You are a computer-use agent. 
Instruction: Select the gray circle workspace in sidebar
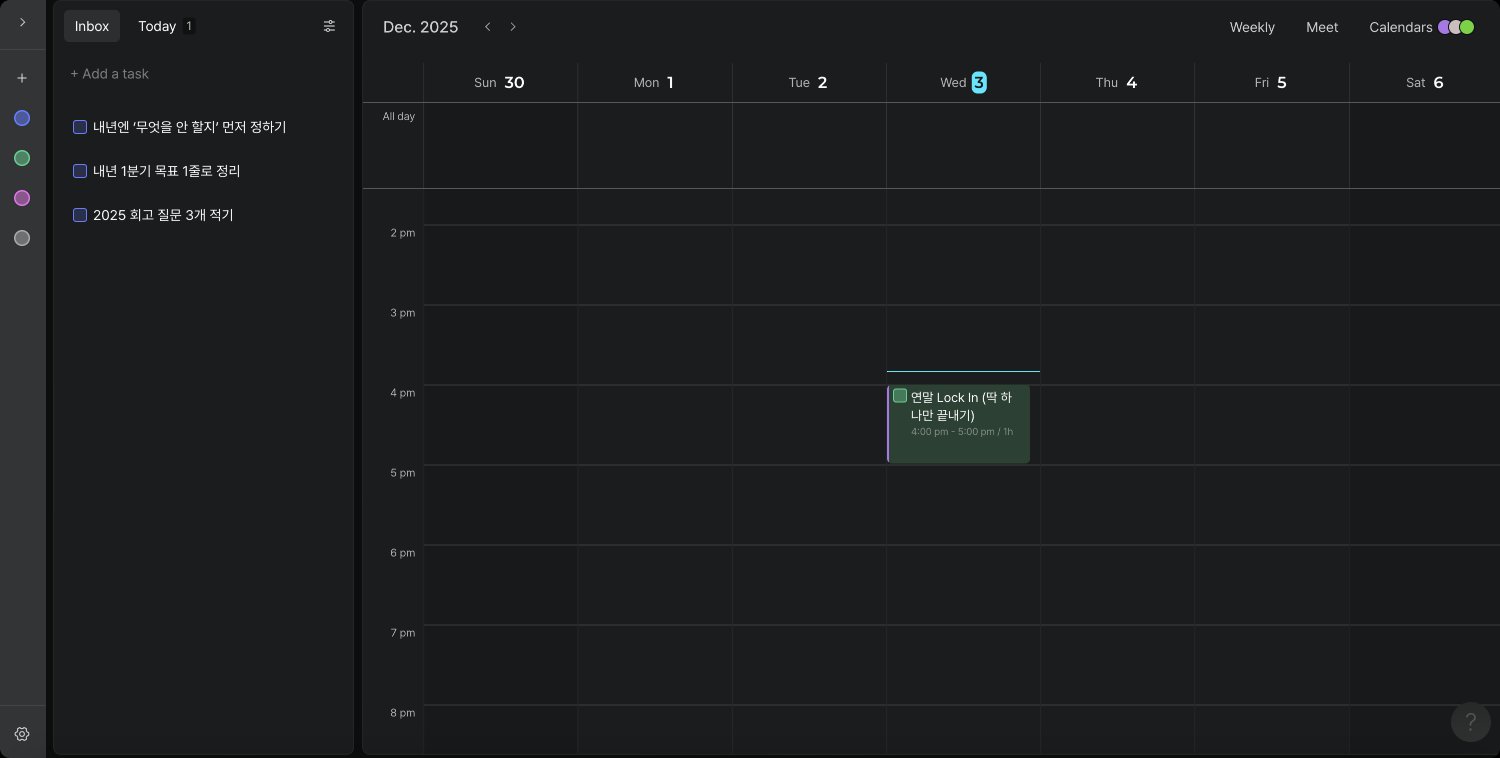tap(22, 238)
